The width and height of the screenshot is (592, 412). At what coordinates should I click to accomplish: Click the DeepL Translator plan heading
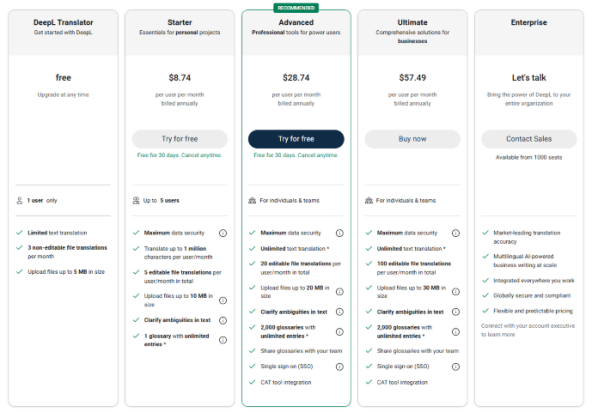[63, 22]
